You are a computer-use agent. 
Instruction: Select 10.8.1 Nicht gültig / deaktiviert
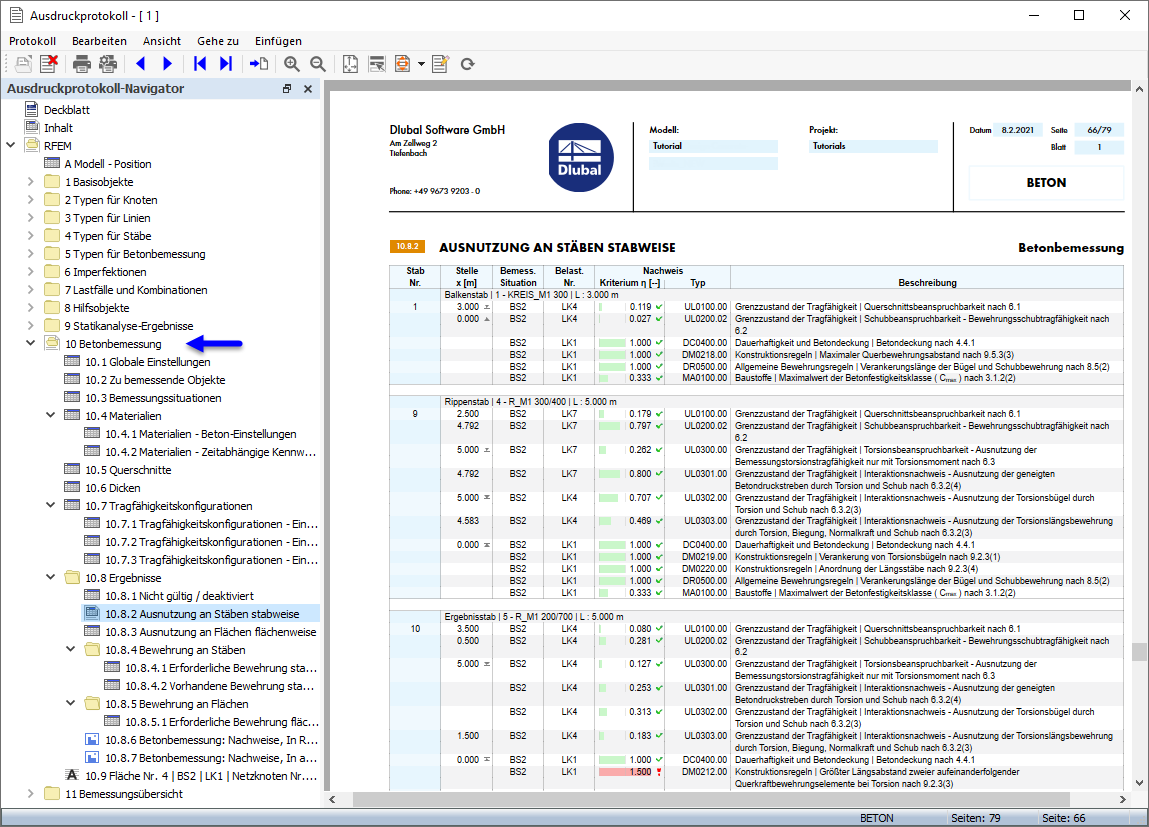tap(179, 596)
